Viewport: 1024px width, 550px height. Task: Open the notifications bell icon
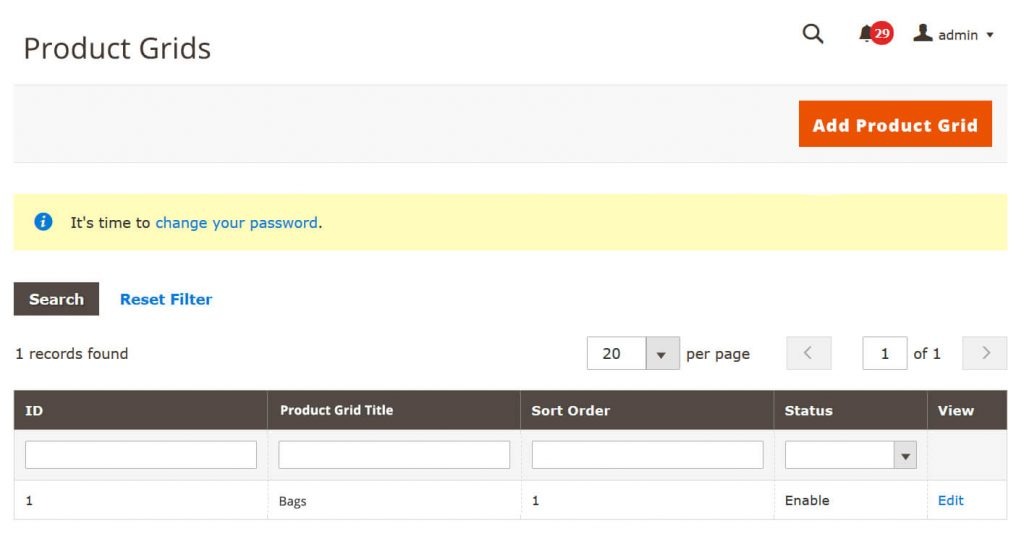pyautogui.click(x=866, y=33)
